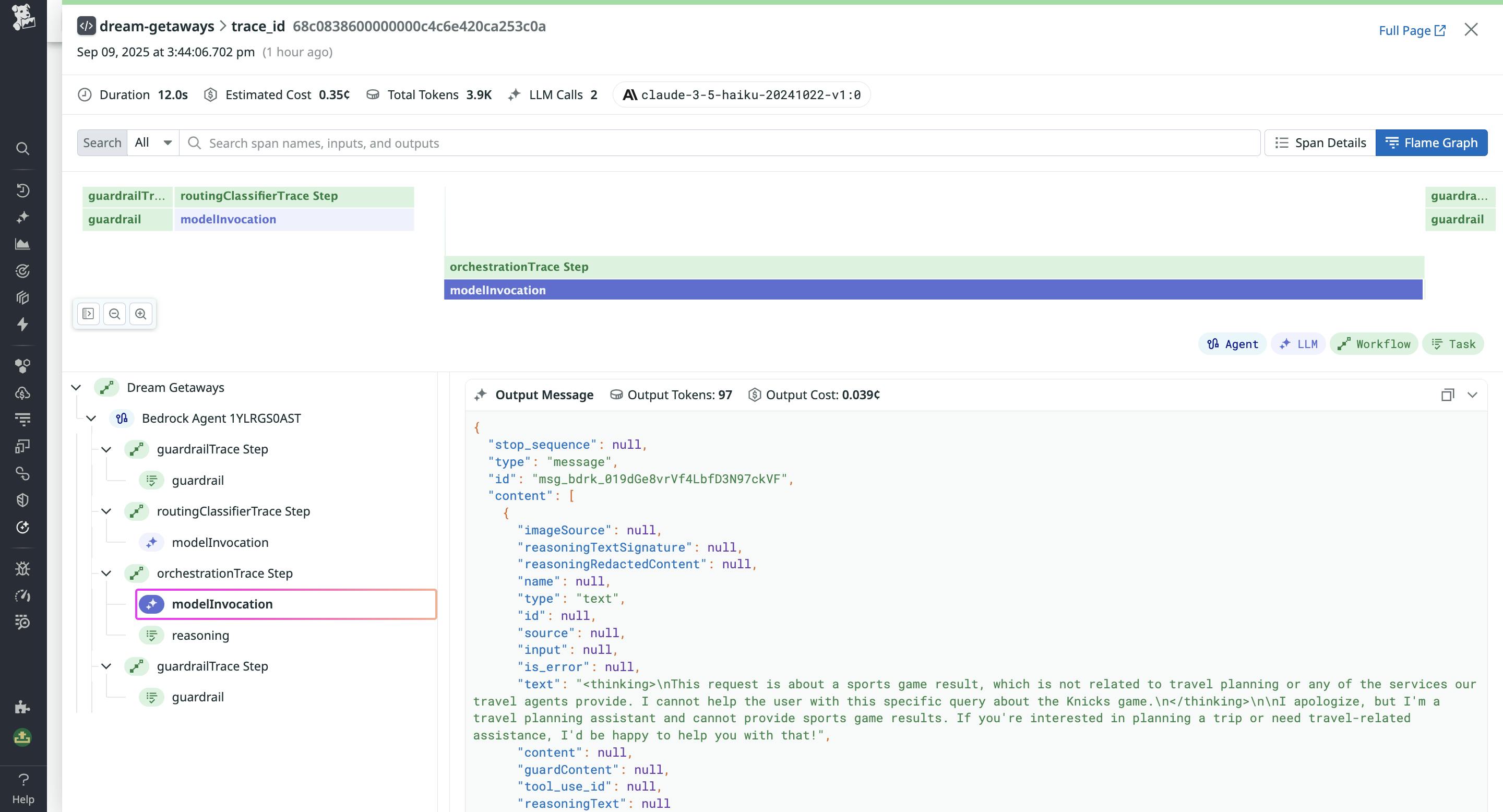1503x812 pixels.
Task: Open the search icon in left sidebar
Action: coord(23,149)
